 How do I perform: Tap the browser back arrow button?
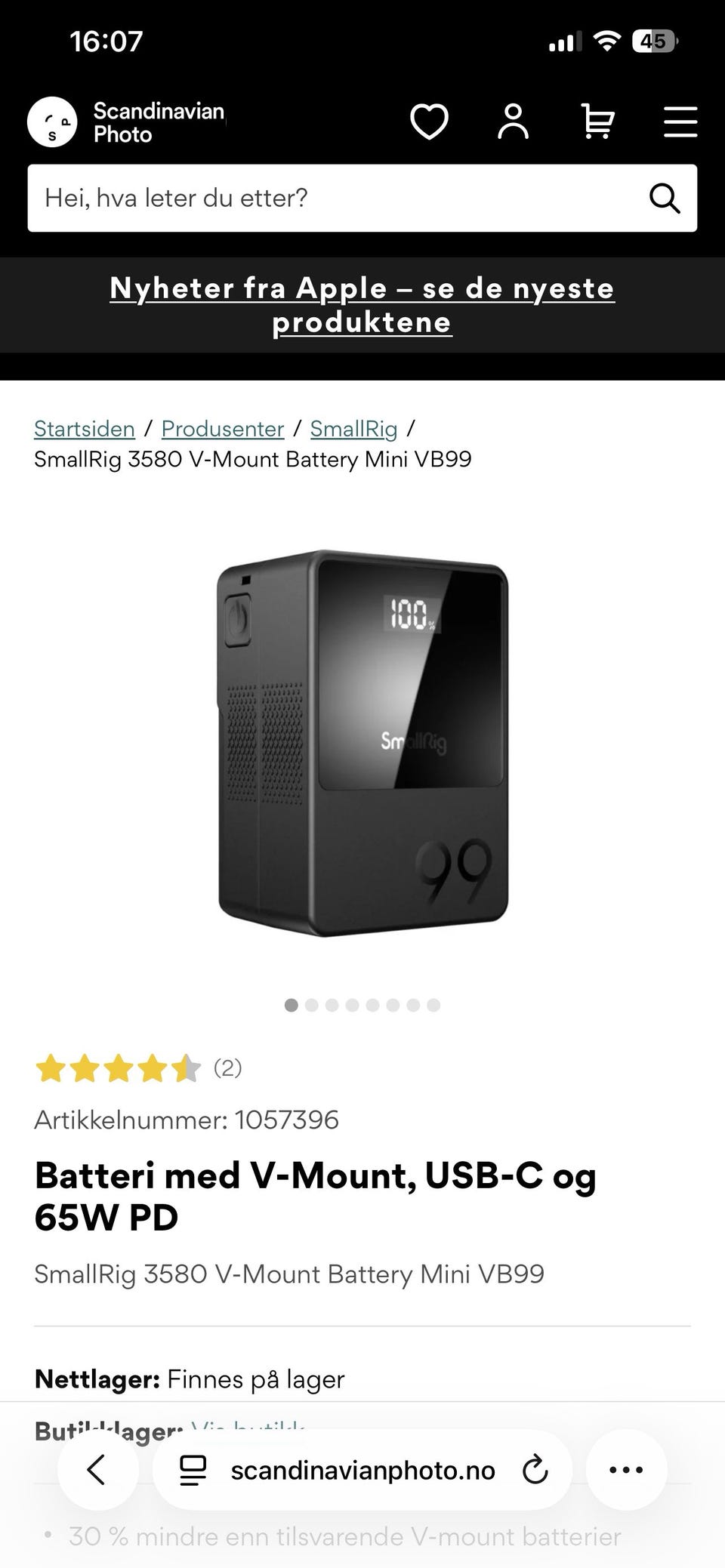(97, 1470)
